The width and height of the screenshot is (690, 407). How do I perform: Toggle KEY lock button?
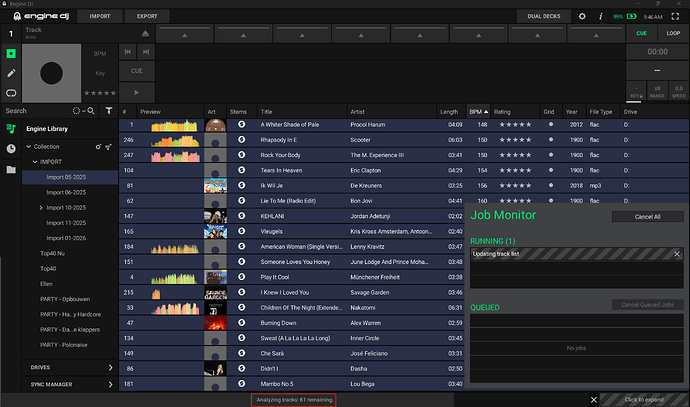coord(636,91)
